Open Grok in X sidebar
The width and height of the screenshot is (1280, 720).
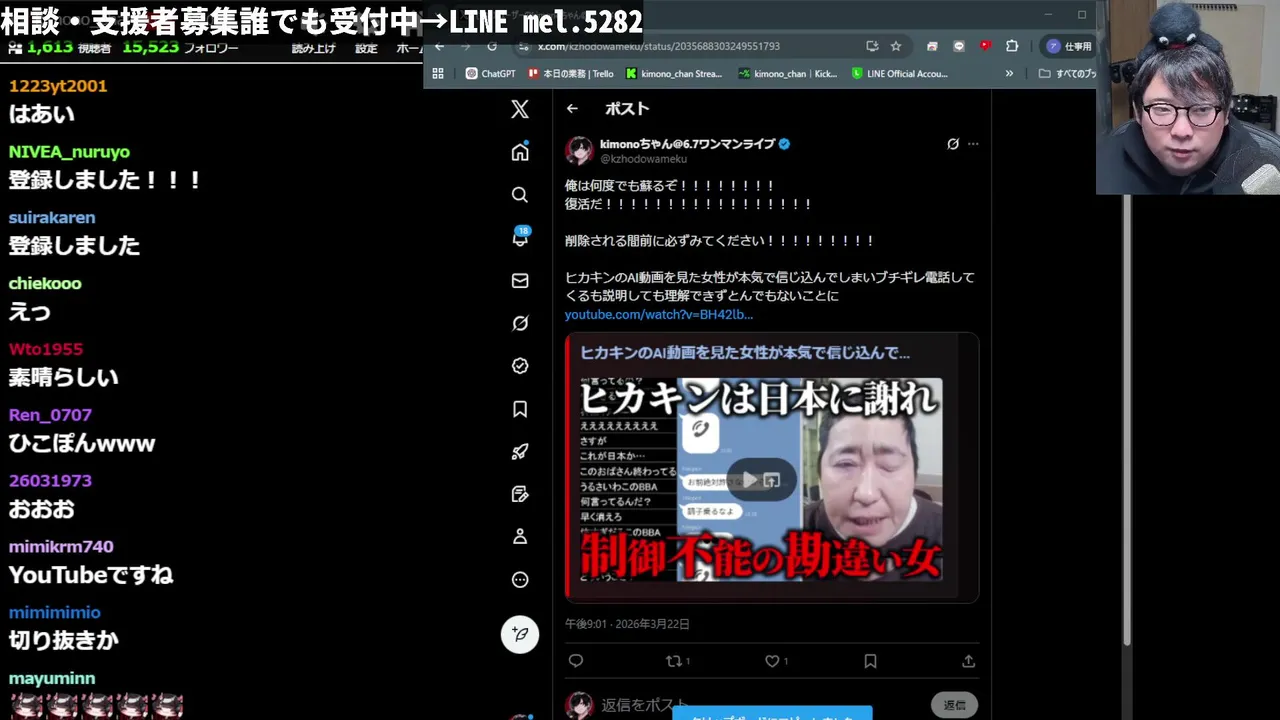(x=520, y=323)
